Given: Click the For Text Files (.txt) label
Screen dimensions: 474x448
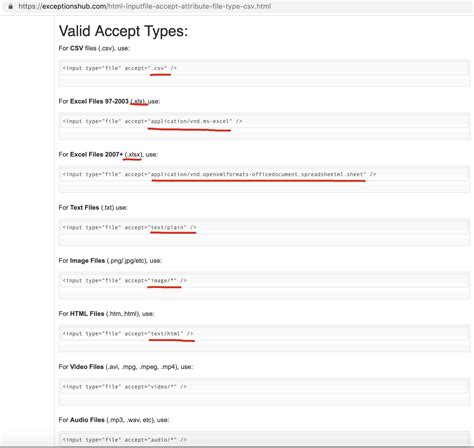Looking at the screenshot, I should pyautogui.click(x=93, y=208).
